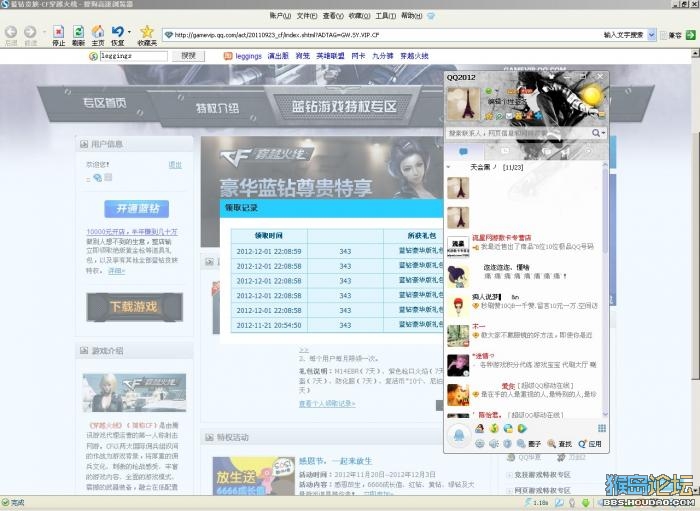Expand QQ search options dropdown arrow
Viewport: 700px width, 511px height.
(603, 133)
